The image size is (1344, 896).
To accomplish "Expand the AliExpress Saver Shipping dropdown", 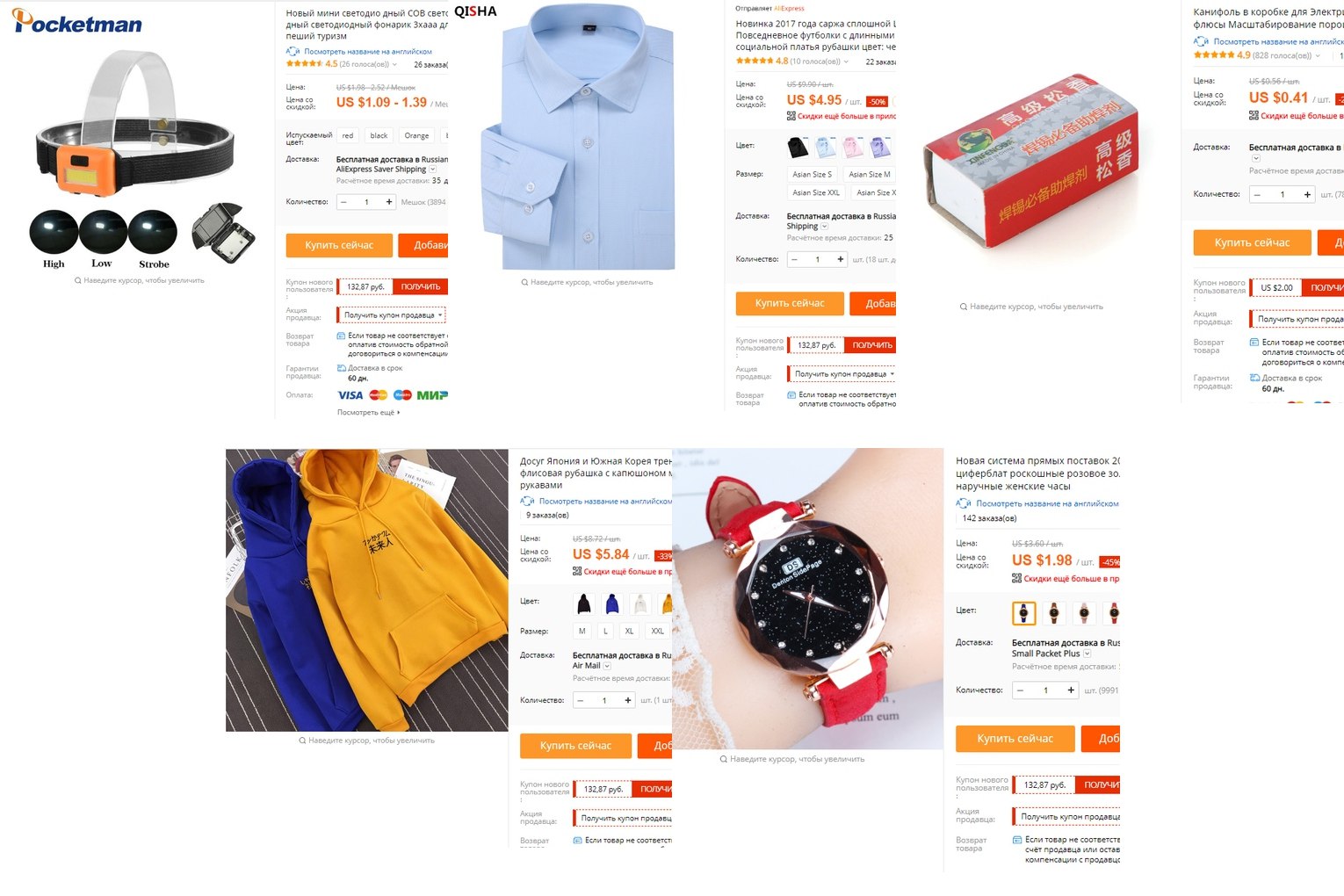I will coord(433,170).
